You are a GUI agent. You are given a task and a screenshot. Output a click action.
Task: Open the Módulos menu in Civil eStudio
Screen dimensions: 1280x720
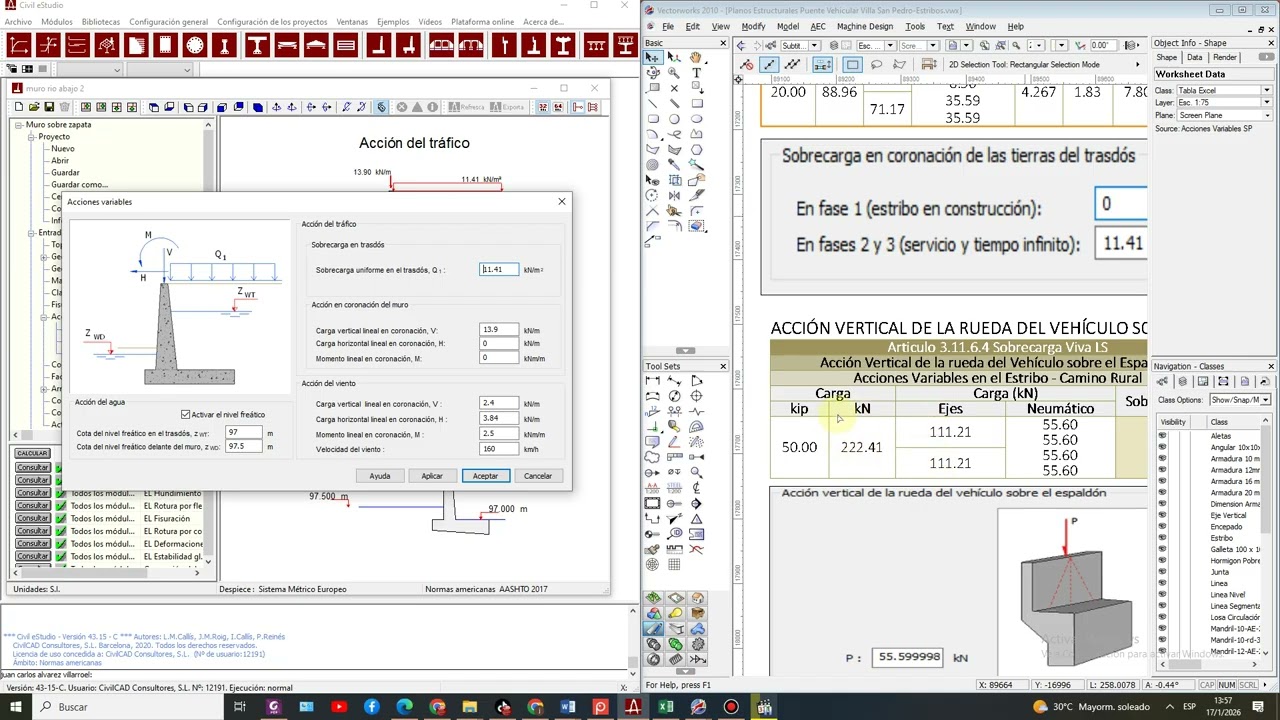57,22
